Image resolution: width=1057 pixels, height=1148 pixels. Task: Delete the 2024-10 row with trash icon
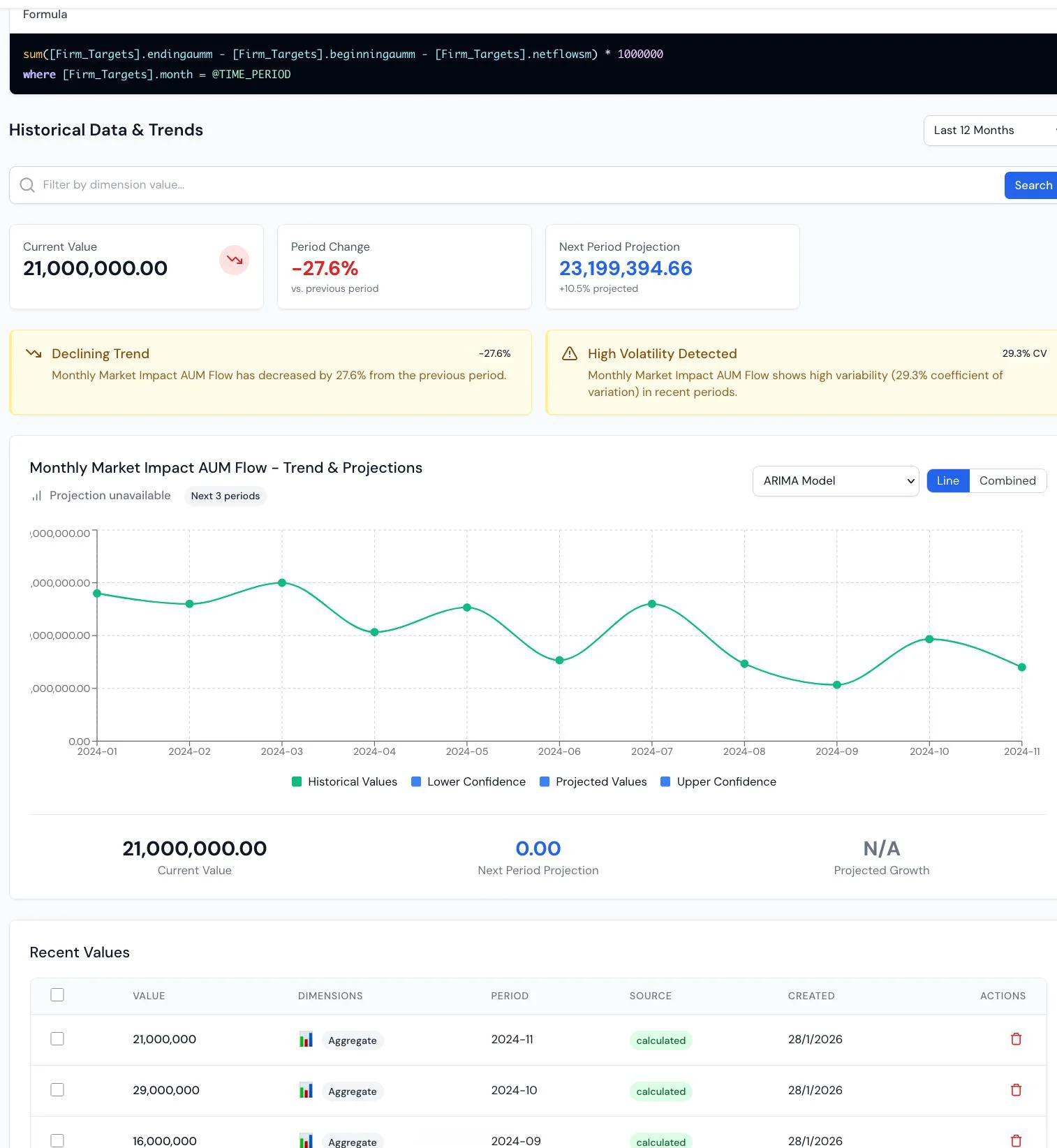tap(1016, 1090)
